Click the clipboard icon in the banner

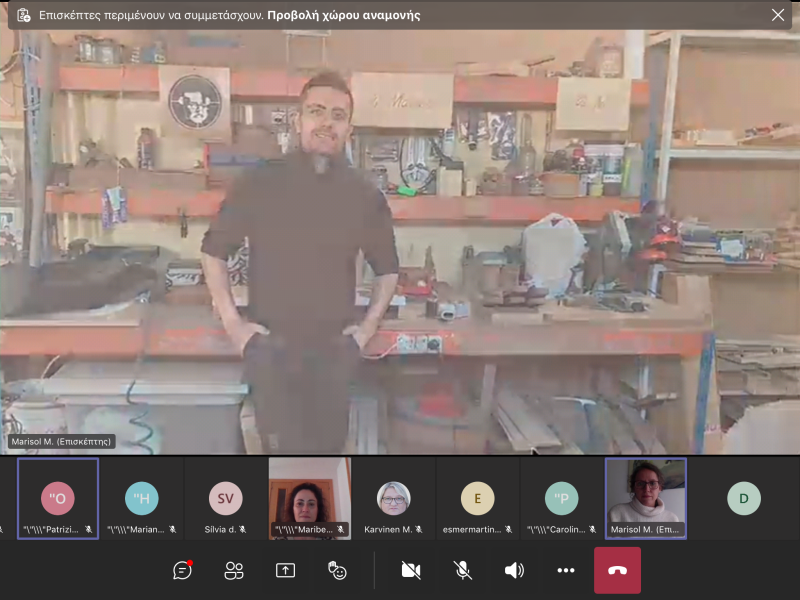[x=23, y=15]
